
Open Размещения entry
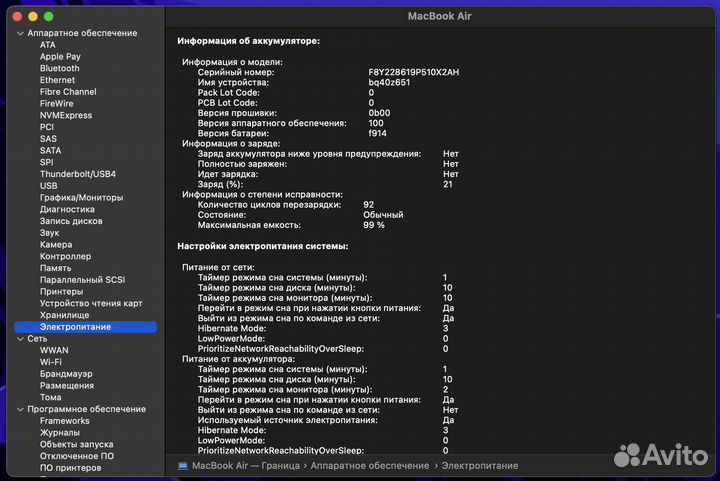67,386
